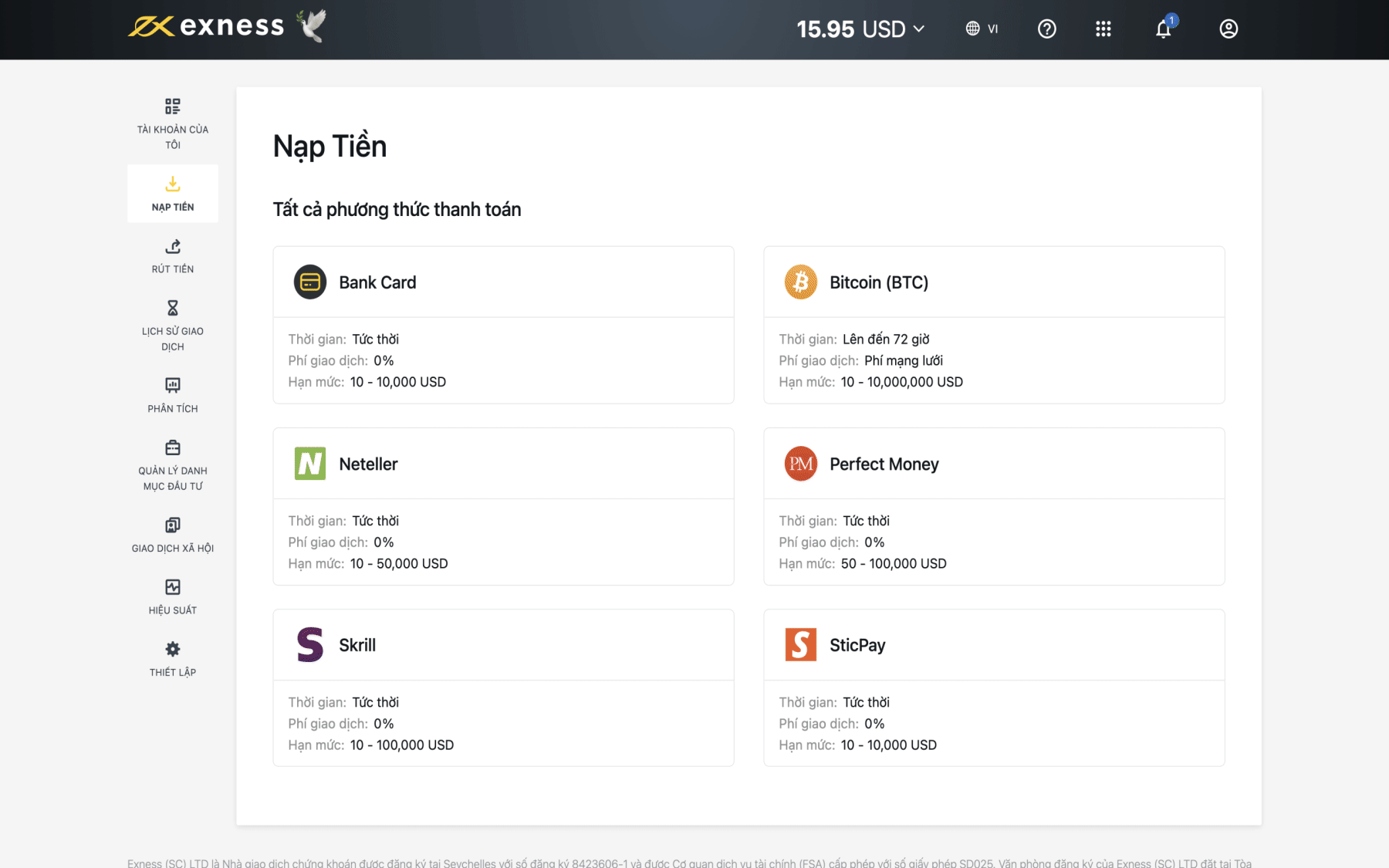Choose Skrill payment method

click(x=503, y=687)
